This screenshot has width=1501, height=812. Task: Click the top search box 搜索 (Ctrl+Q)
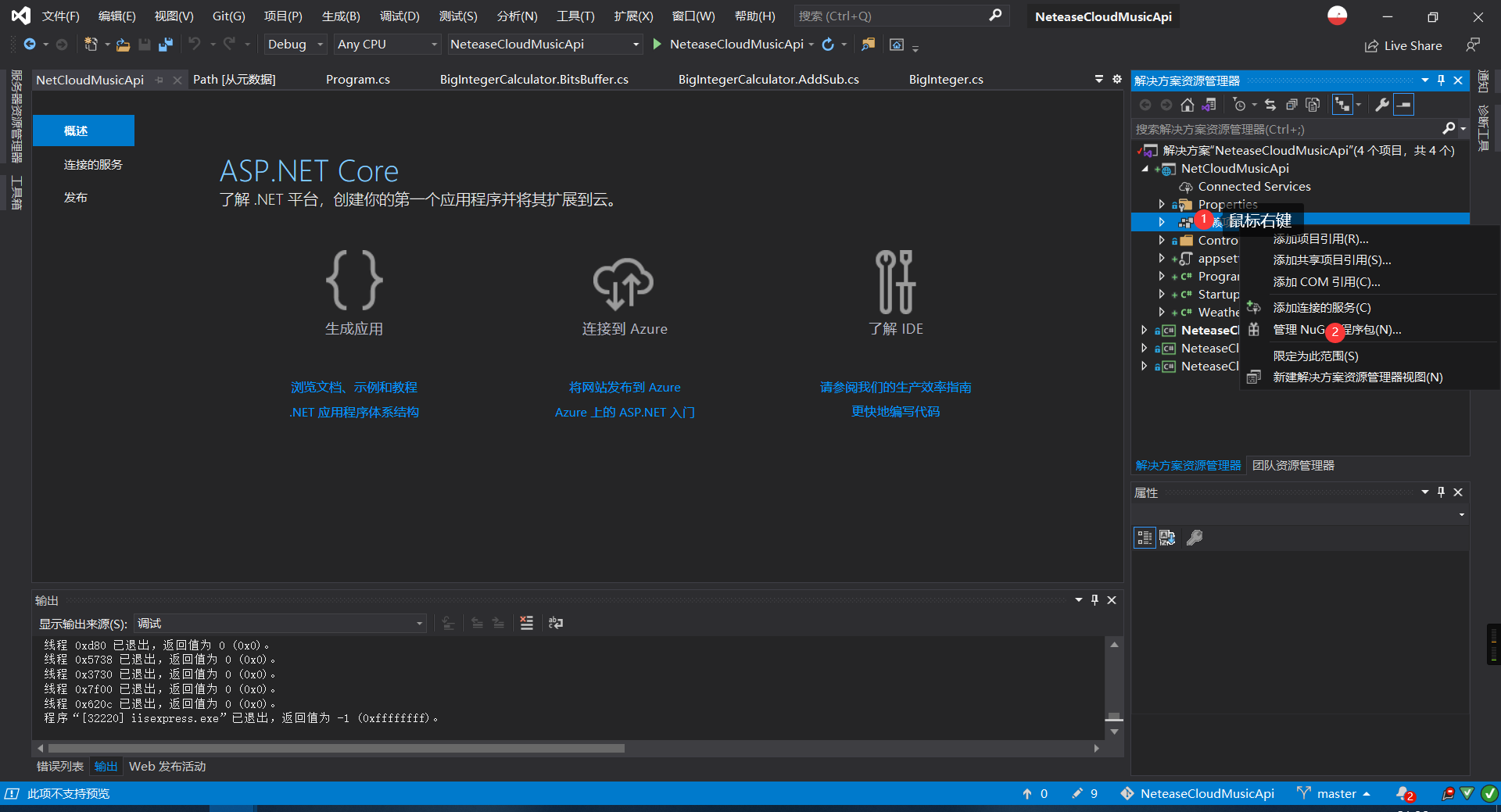pos(901,16)
